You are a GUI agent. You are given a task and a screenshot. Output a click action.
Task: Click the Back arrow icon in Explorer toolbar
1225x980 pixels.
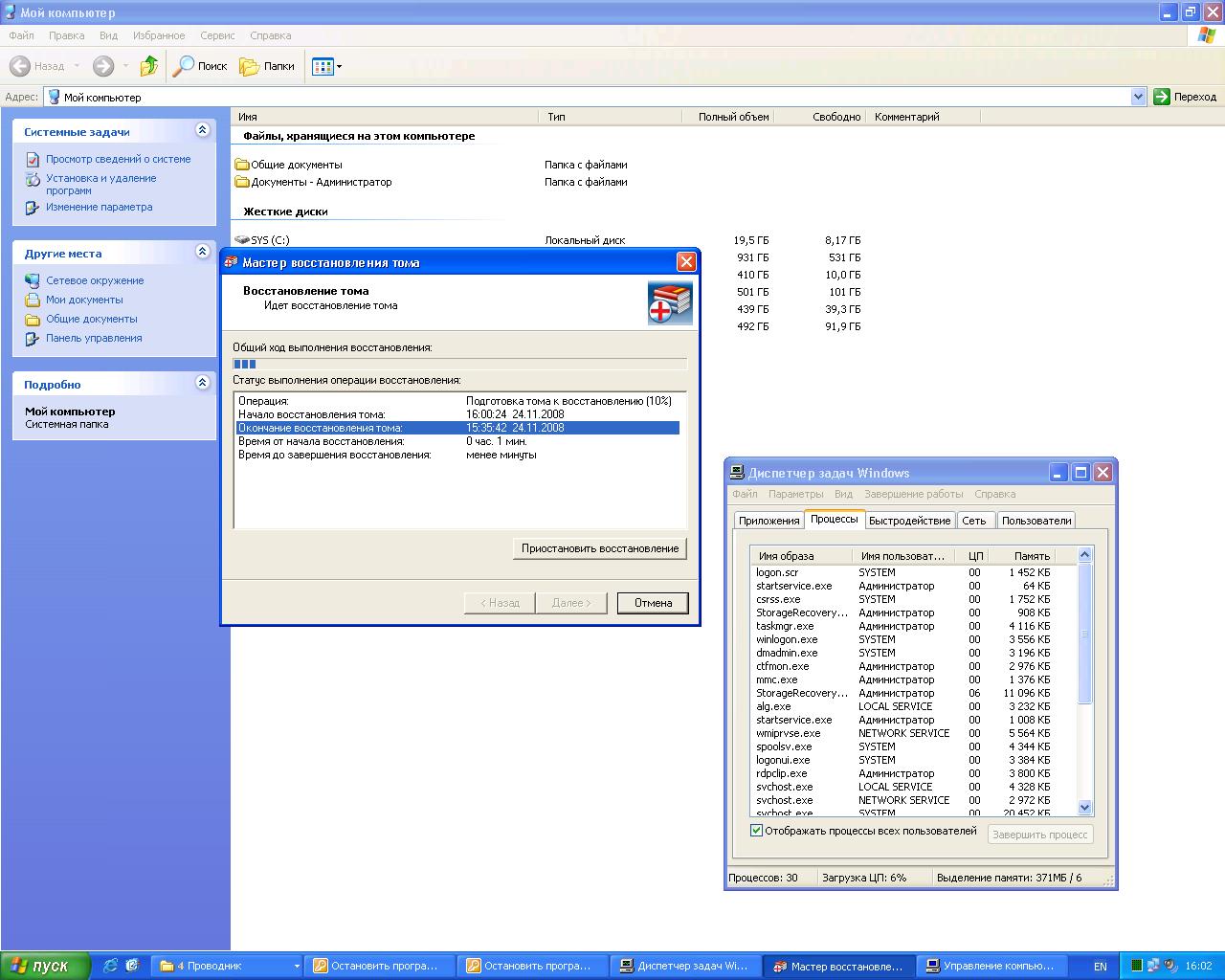click(20, 66)
